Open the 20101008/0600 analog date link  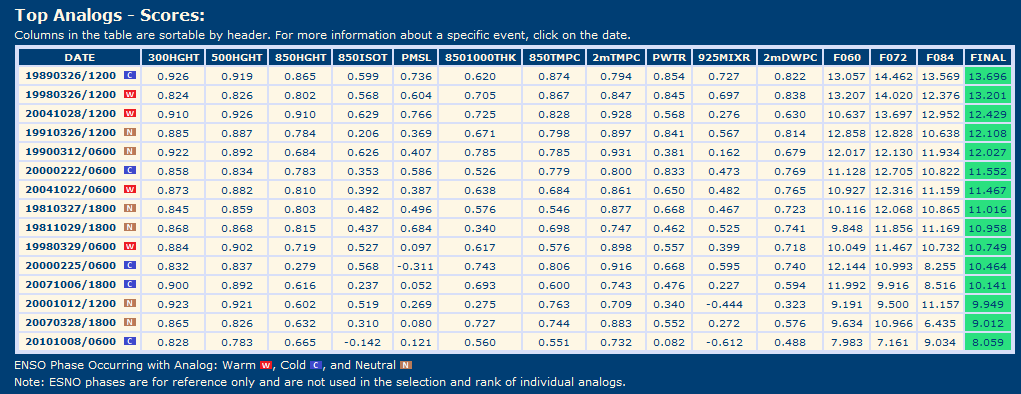pos(70,341)
